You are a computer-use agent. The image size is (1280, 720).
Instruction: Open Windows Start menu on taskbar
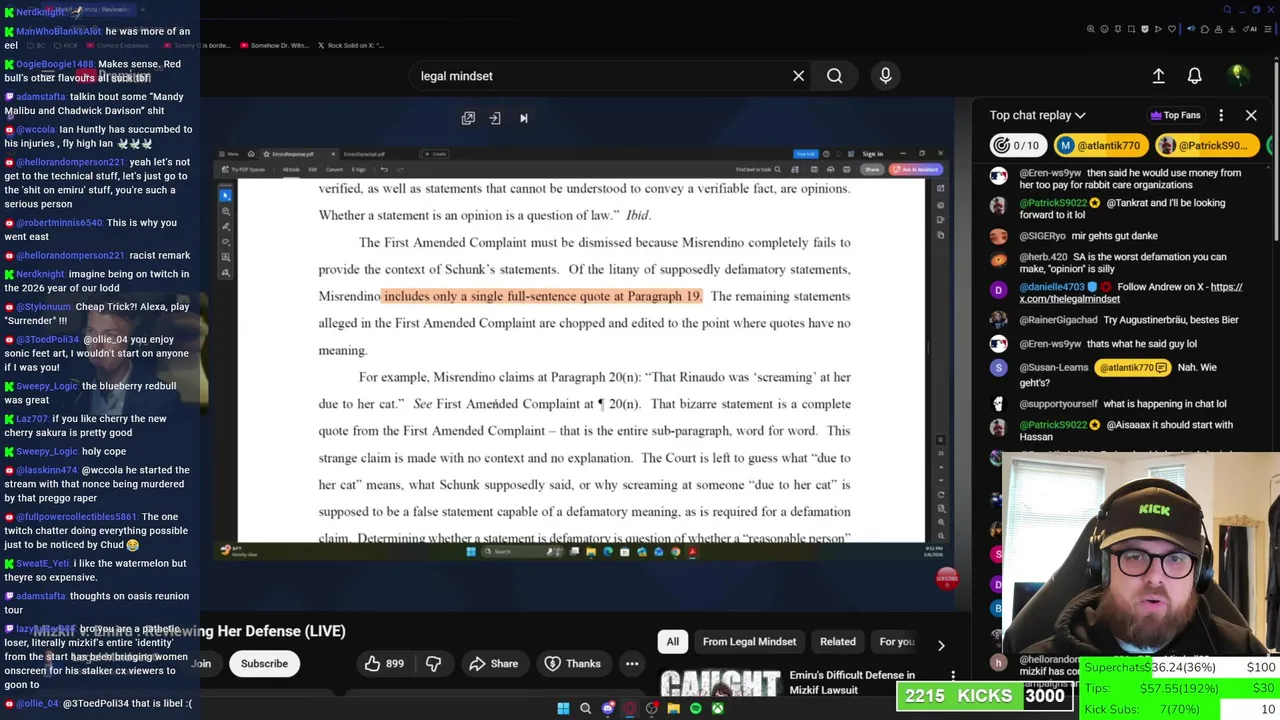(x=563, y=709)
